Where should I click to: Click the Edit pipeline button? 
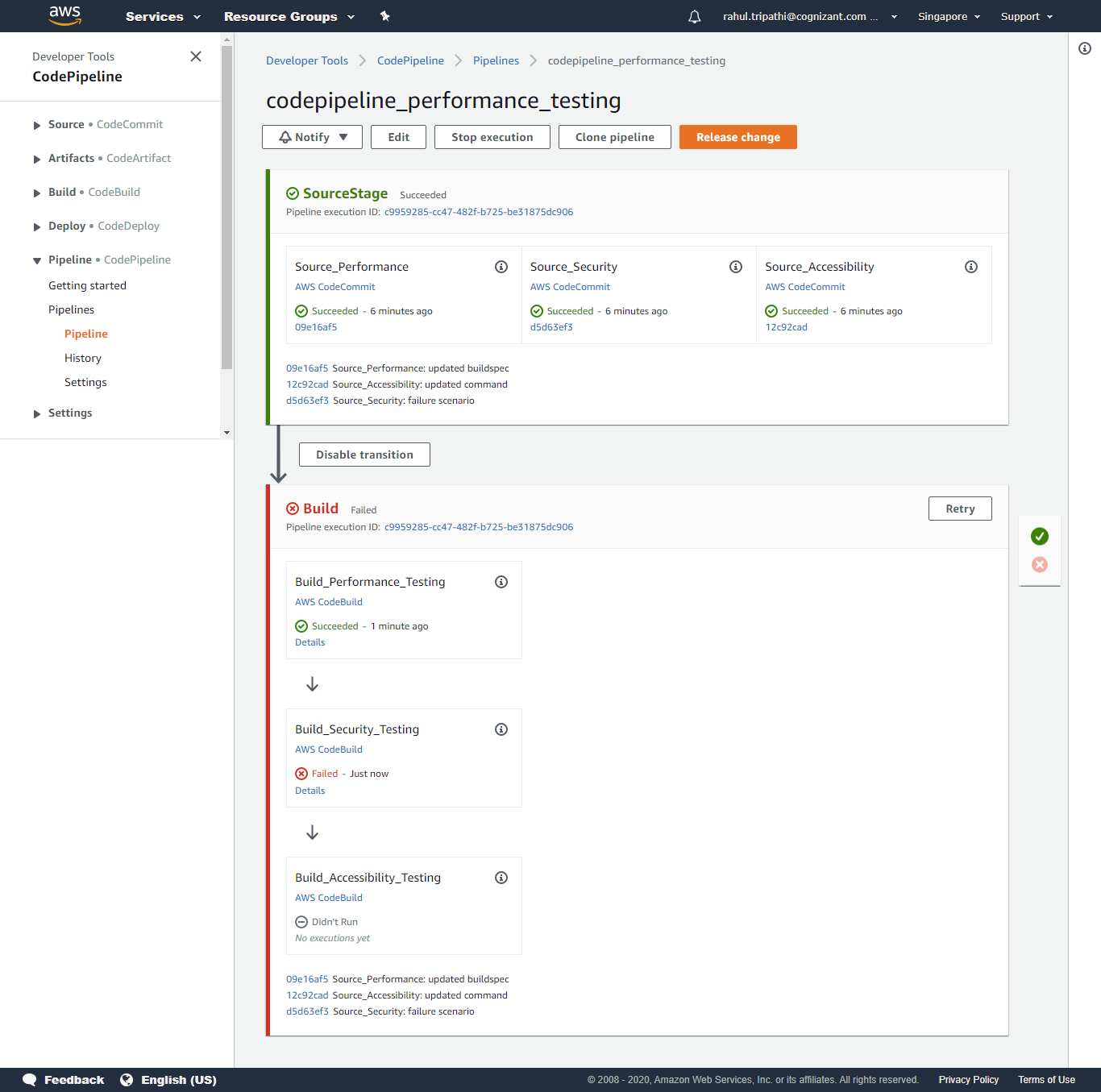(x=398, y=137)
